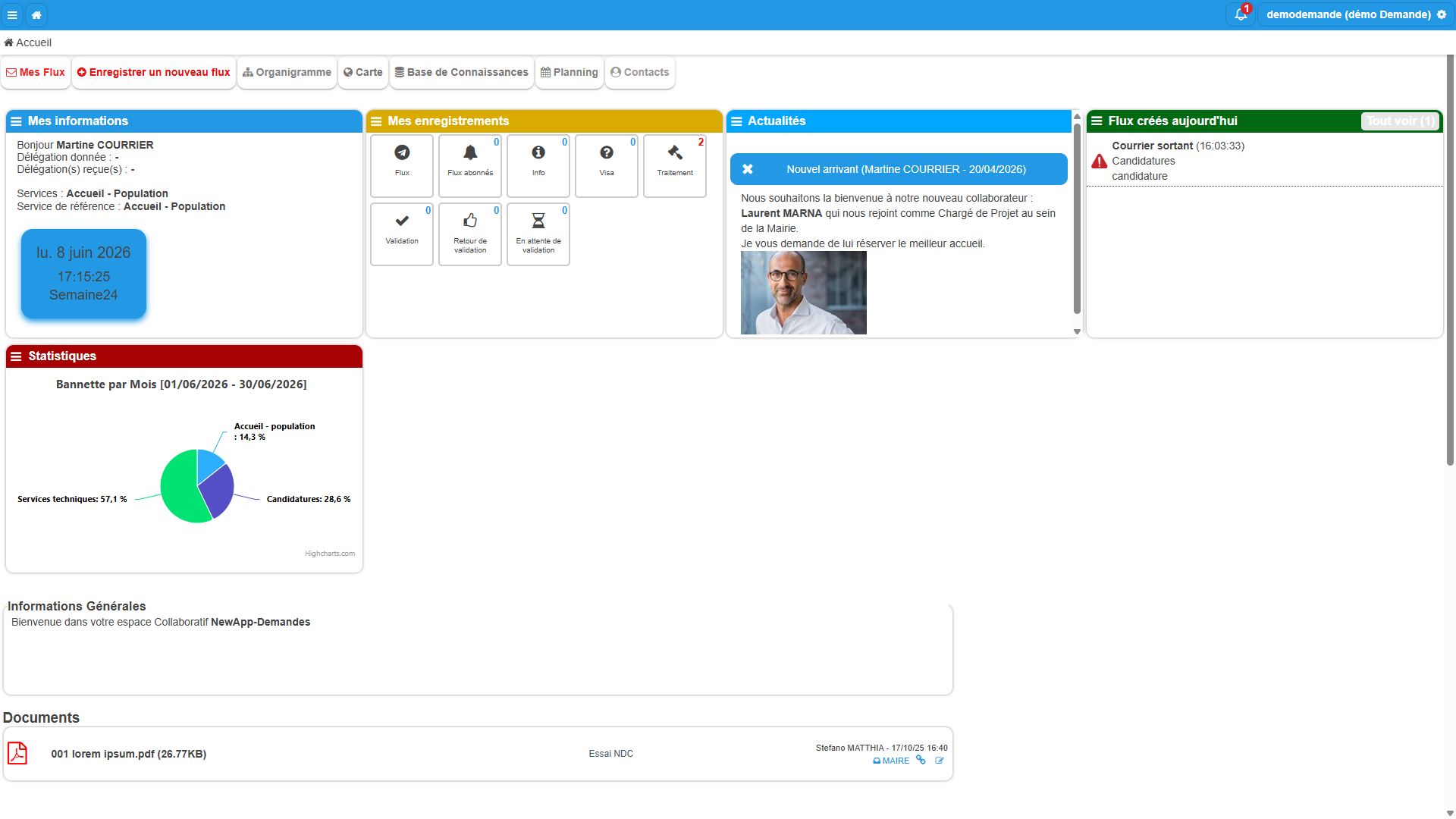Select the Courrier sortant entry
Viewport: 1456px width, 819px height.
tap(1264, 161)
